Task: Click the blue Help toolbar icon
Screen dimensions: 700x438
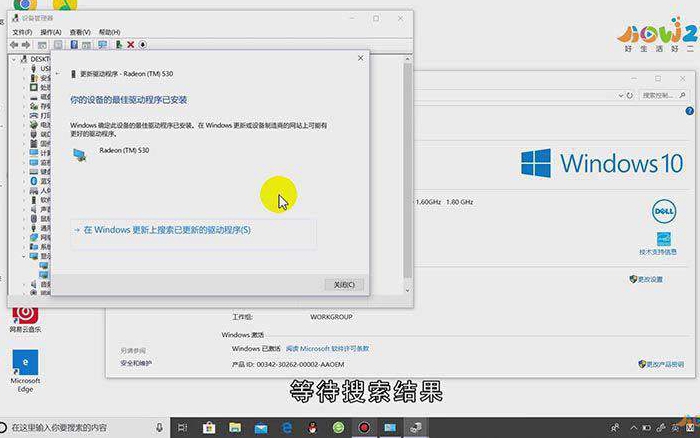Action: coord(74,45)
